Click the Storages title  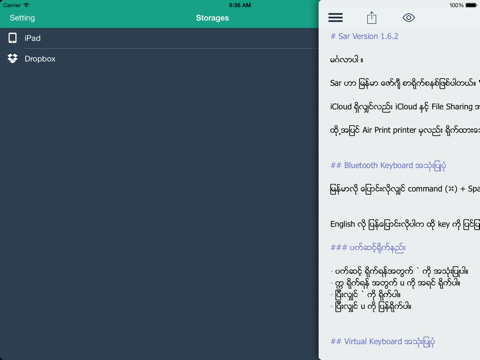pos(212,18)
